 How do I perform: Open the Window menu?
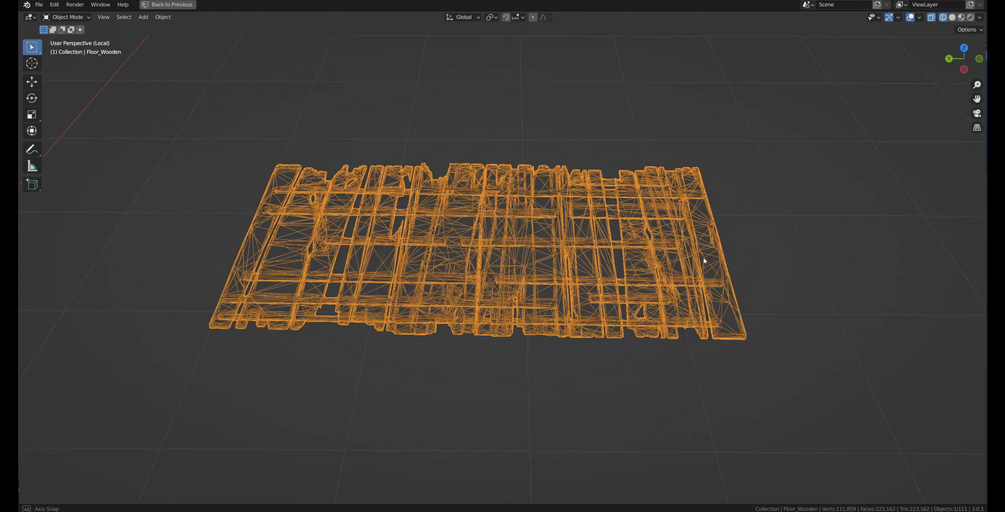(x=100, y=4)
